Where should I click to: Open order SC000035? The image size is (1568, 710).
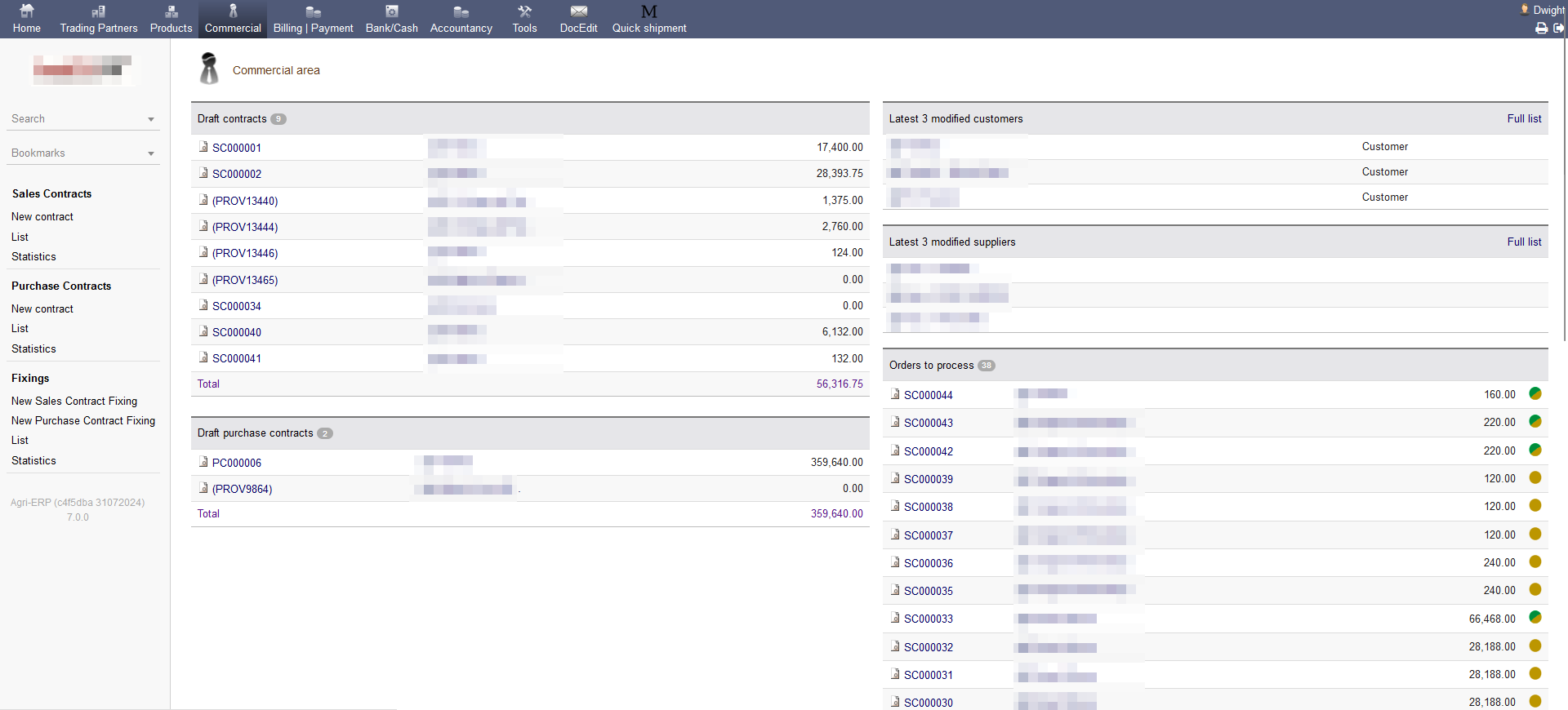click(x=929, y=591)
